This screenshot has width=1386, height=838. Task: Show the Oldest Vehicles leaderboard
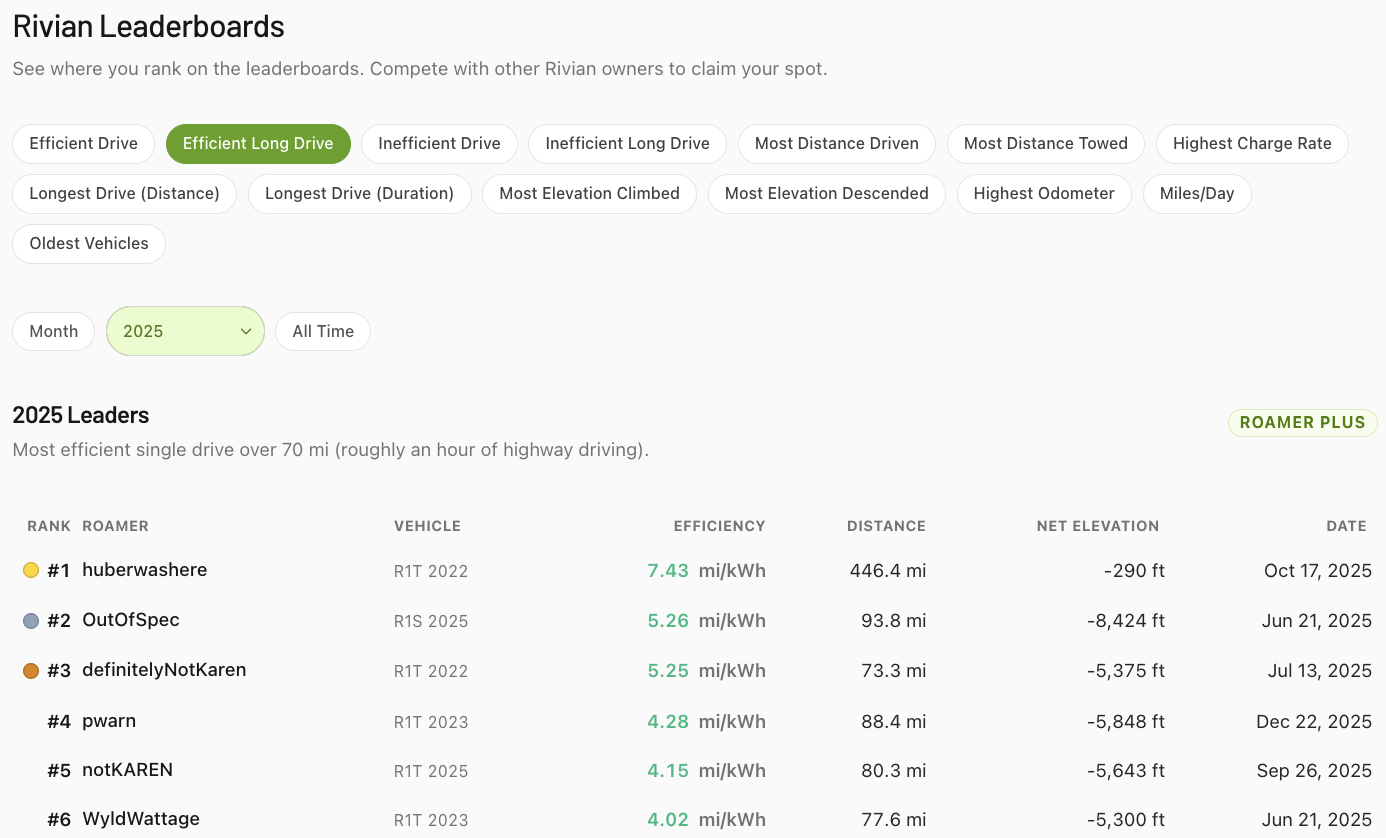pyautogui.click(x=89, y=243)
